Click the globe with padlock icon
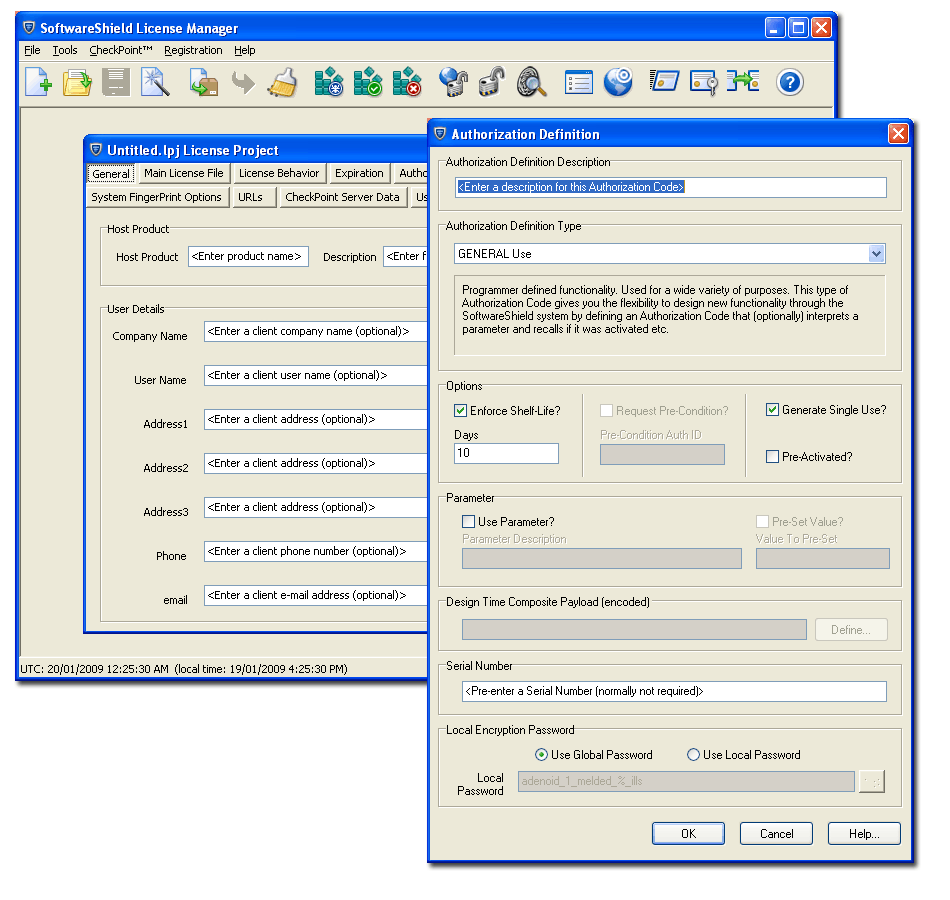The height and width of the screenshot is (900, 950). pyautogui.click(x=453, y=82)
